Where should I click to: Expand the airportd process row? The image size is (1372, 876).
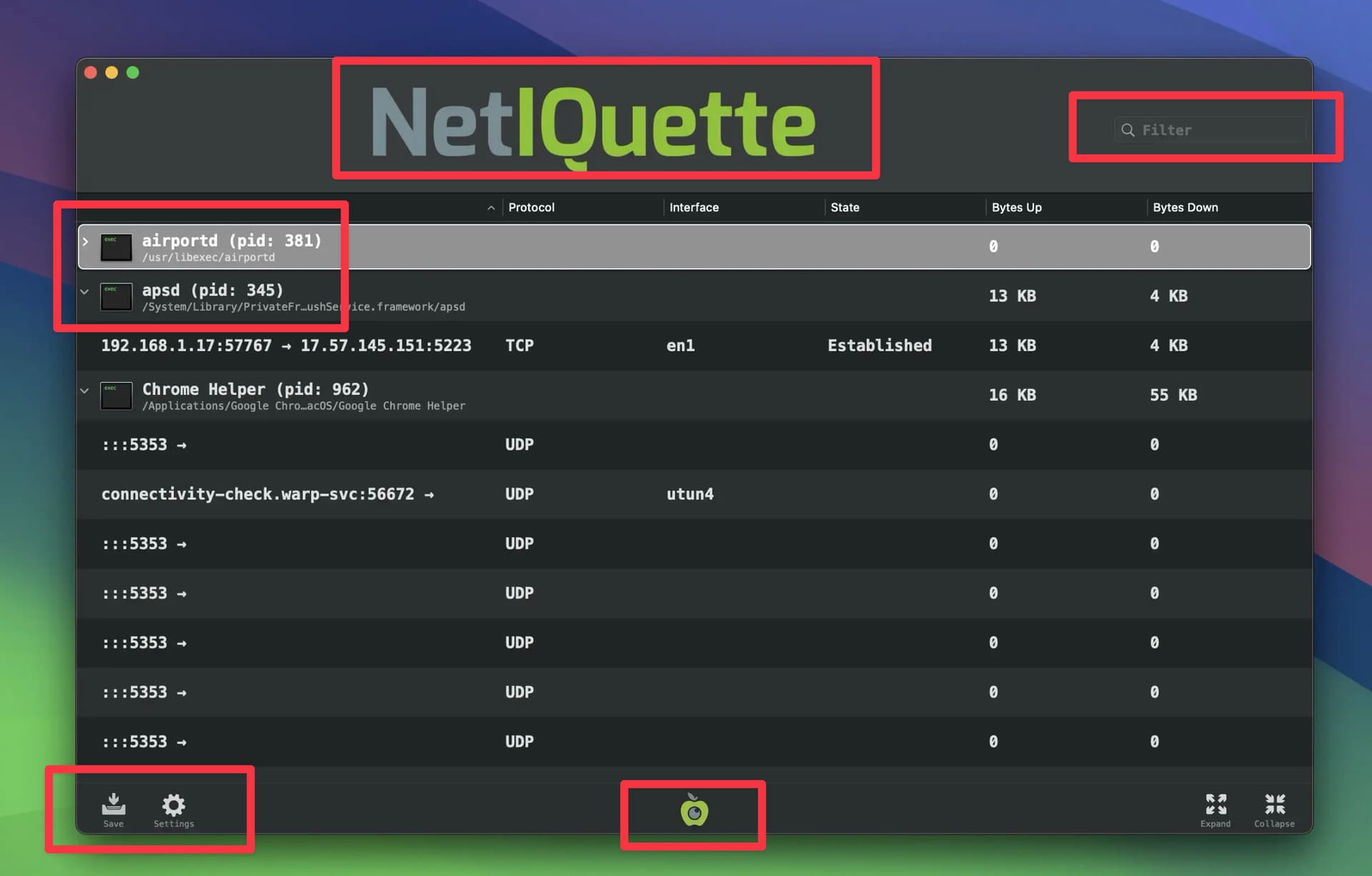point(85,242)
